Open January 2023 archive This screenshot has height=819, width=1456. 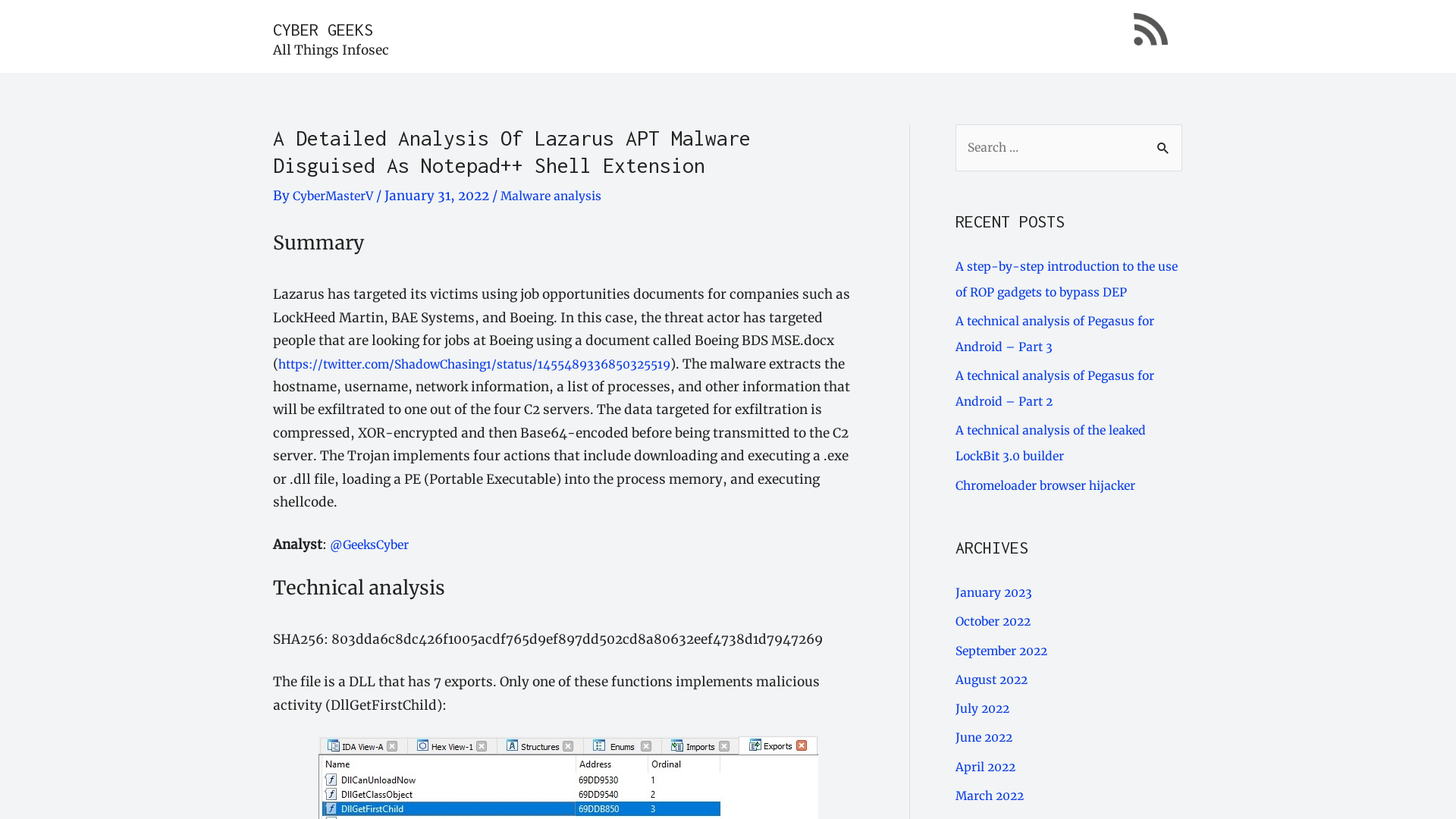pyautogui.click(x=993, y=592)
